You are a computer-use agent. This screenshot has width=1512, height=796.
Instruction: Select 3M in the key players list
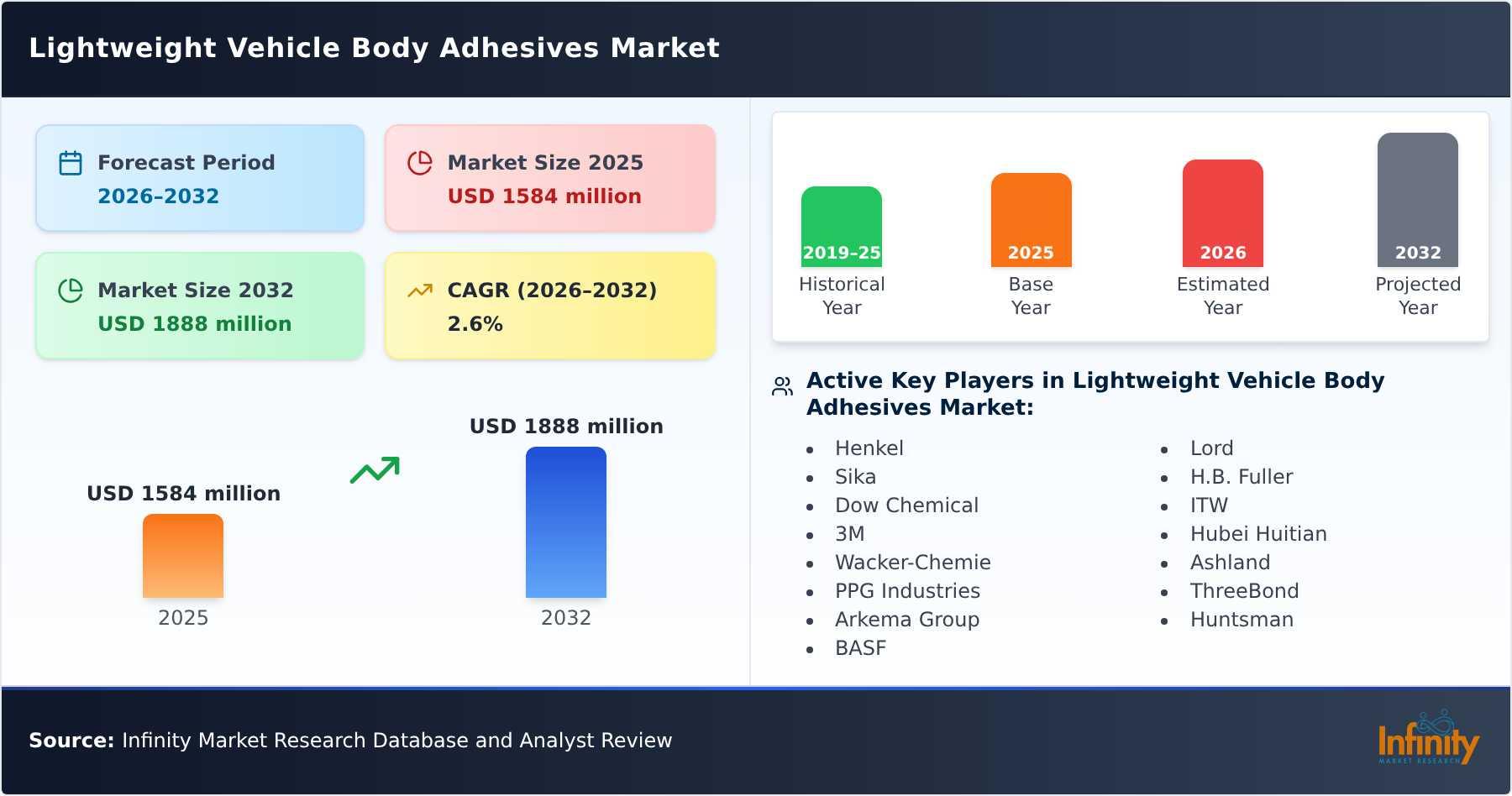[x=849, y=534]
